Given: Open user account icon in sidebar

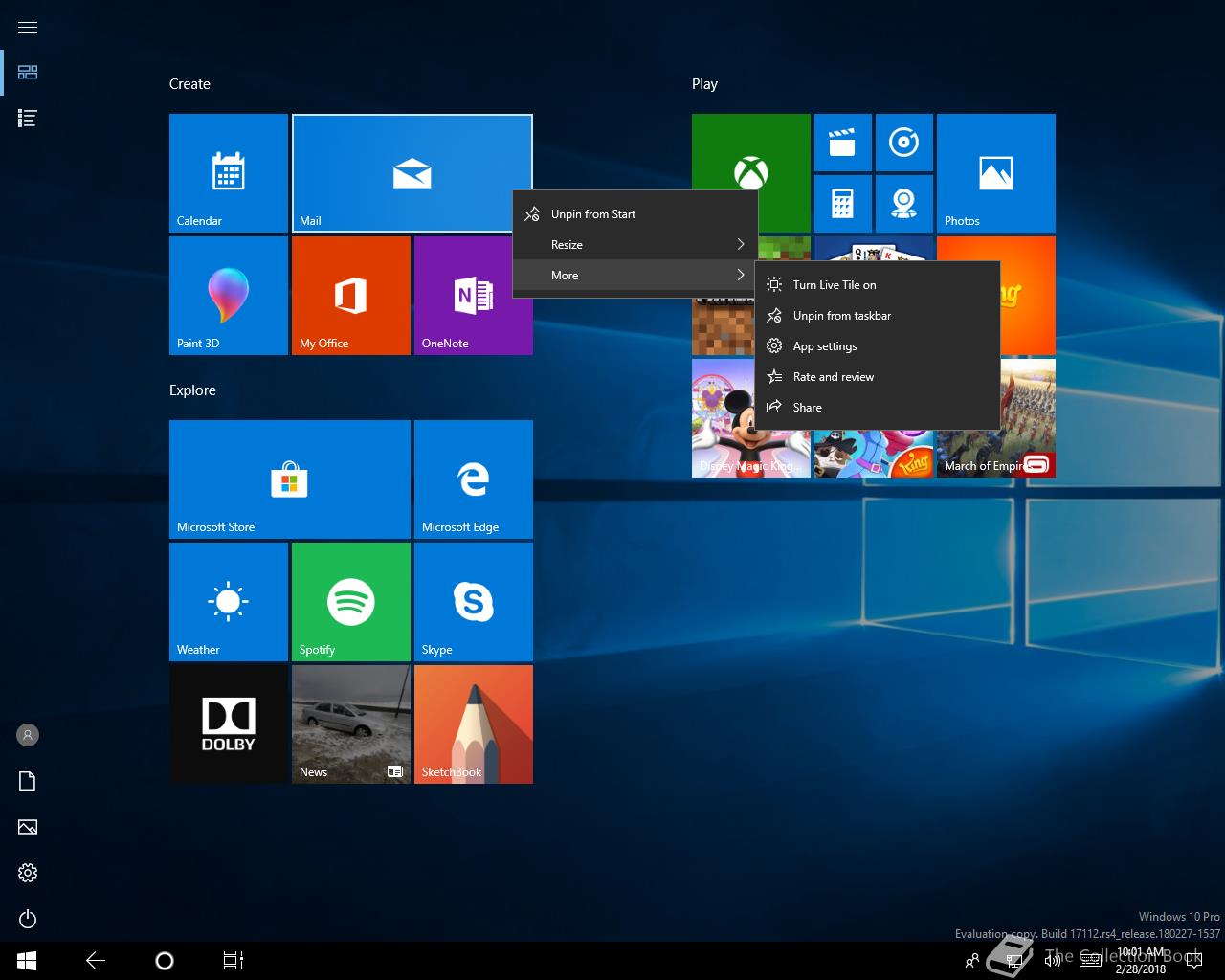Looking at the screenshot, I should (x=28, y=735).
